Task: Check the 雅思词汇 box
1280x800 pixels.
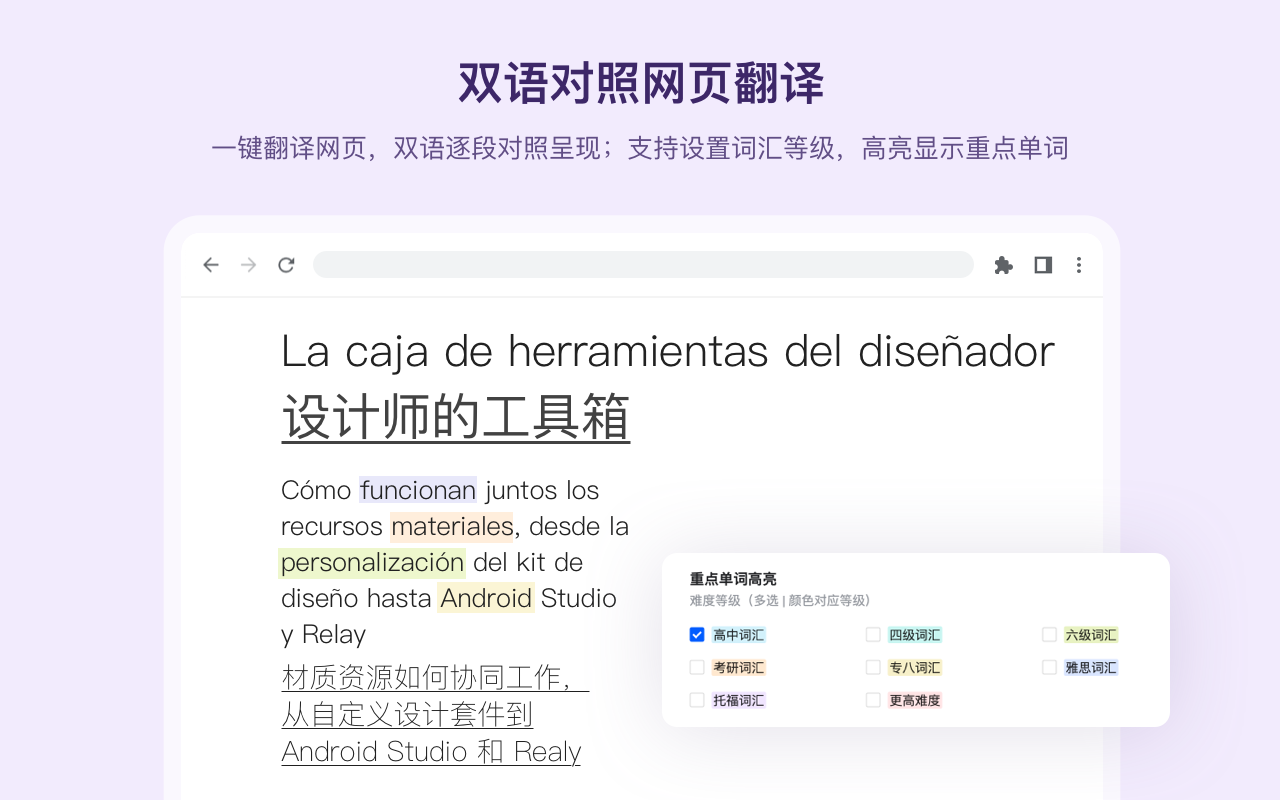Action: point(1050,667)
